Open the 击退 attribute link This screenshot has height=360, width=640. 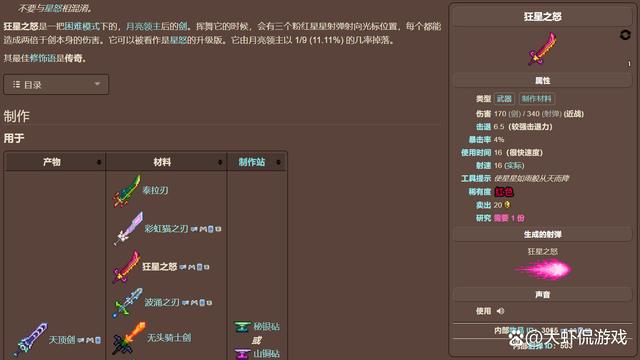tap(483, 127)
